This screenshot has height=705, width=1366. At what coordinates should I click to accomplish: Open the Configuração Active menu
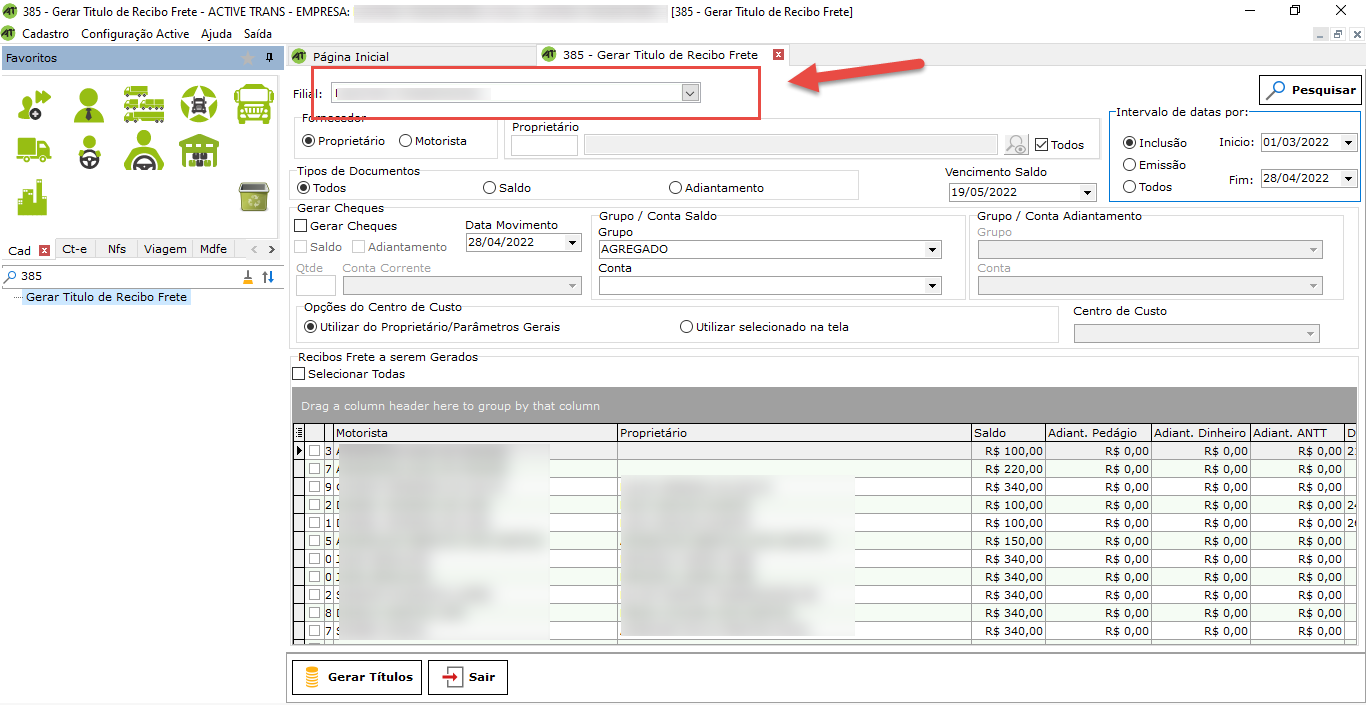tap(134, 34)
